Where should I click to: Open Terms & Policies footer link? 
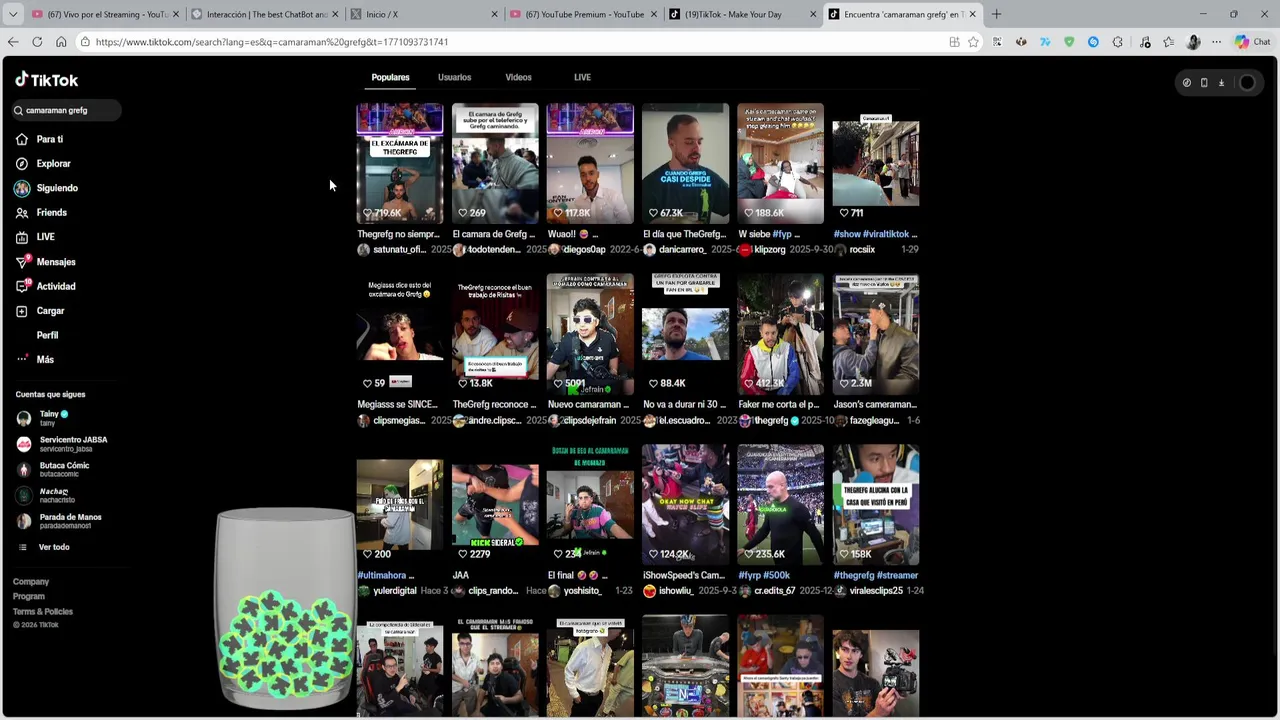[43, 611]
